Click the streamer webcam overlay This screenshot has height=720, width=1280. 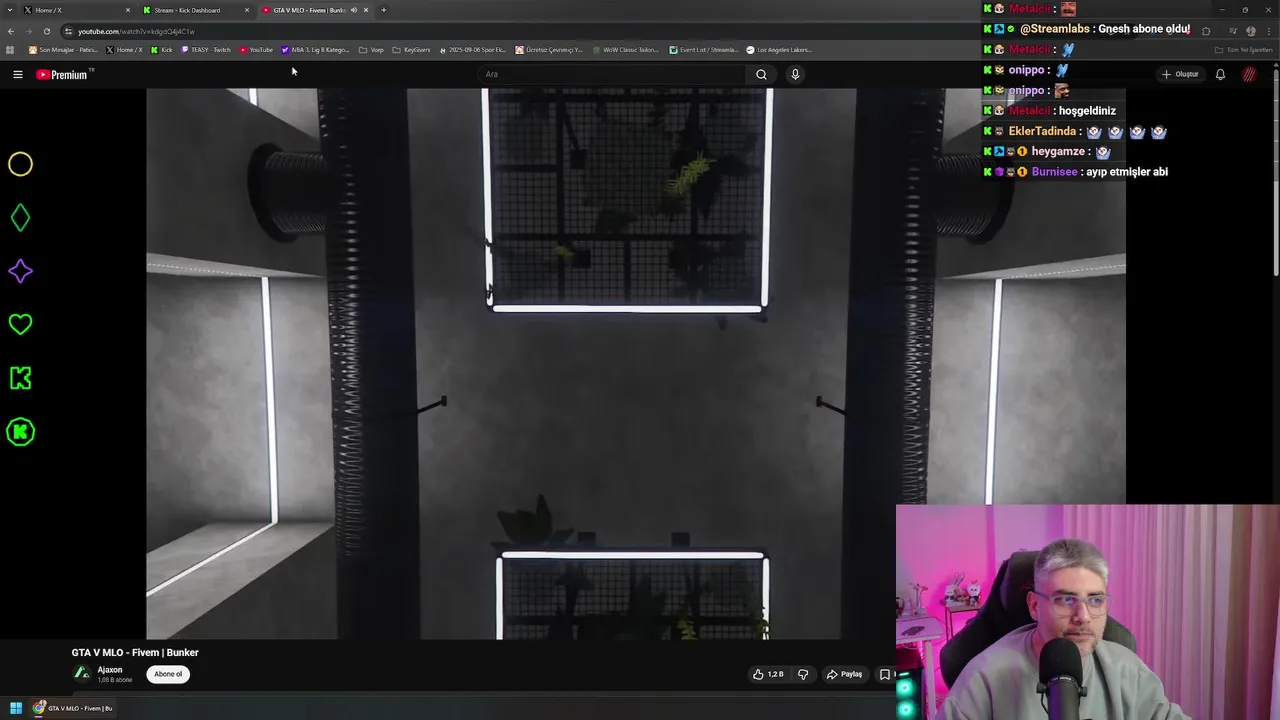[x=1088, y=612]
